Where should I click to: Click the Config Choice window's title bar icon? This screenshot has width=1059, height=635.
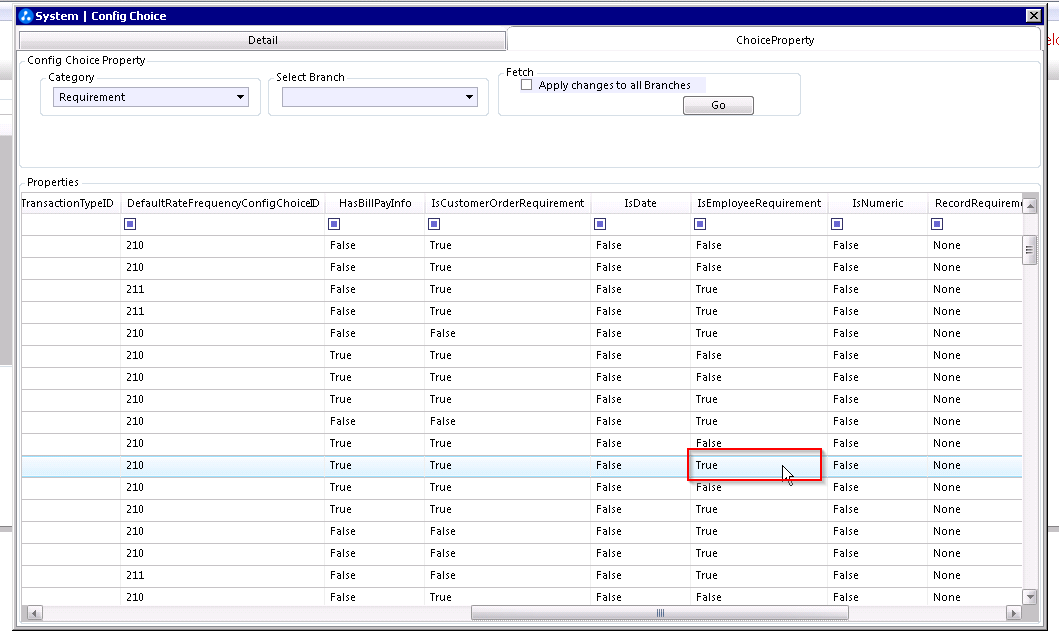(x=26, y=16)
